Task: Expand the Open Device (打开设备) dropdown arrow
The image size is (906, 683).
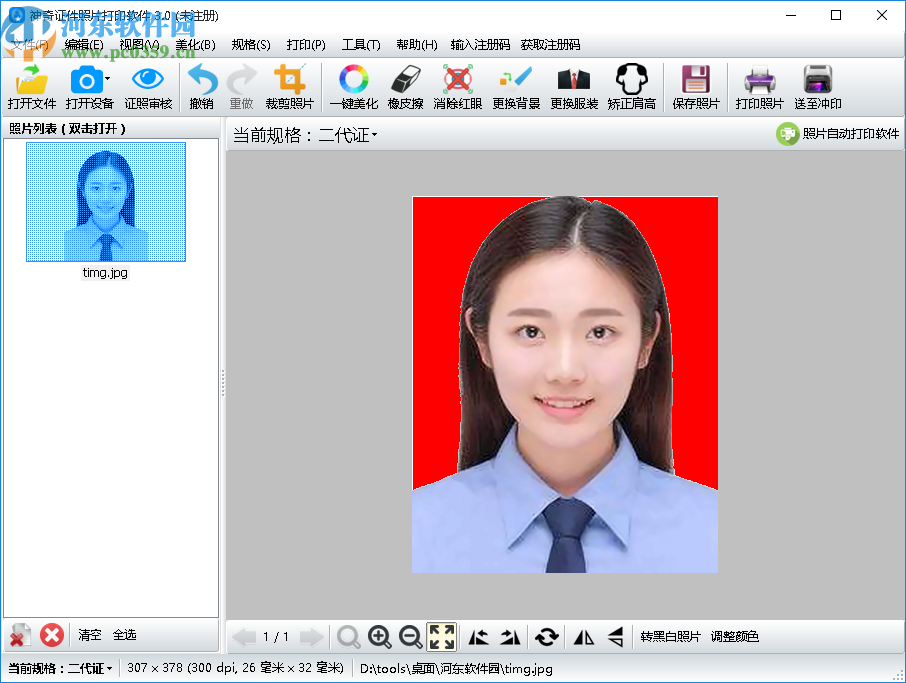Action: pyautogui.click(x=108, y=80)
